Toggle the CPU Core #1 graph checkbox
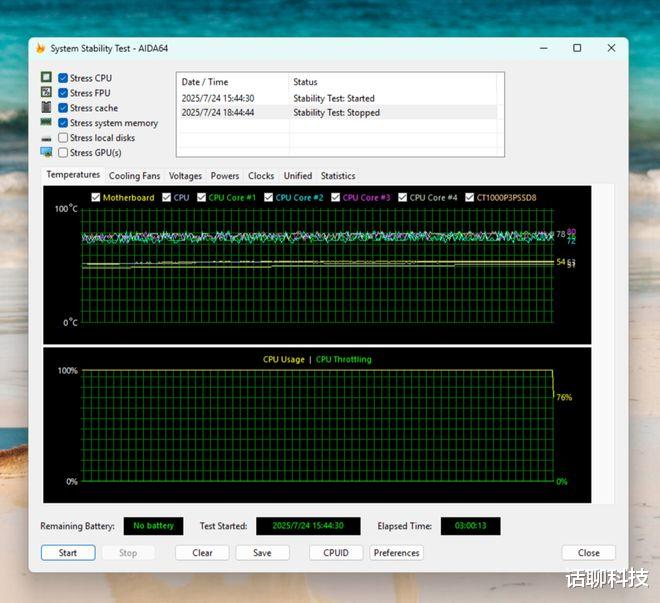The height and width of the screenshot is (603, 660). coord(202,197)
